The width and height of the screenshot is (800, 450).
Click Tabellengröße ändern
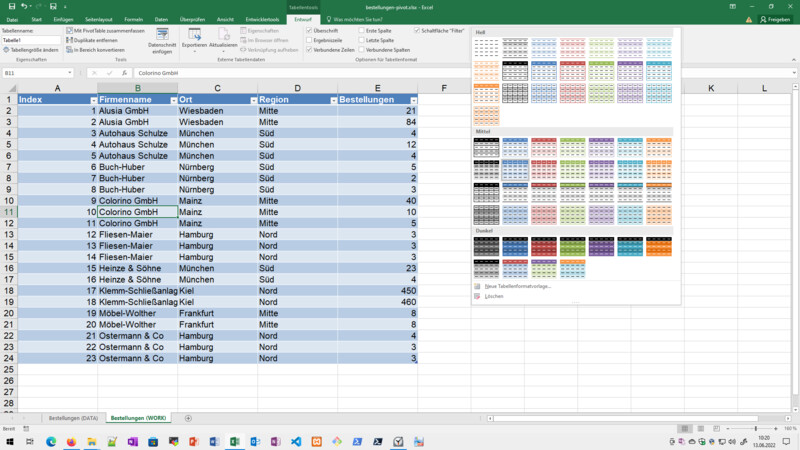pos(31,50)
